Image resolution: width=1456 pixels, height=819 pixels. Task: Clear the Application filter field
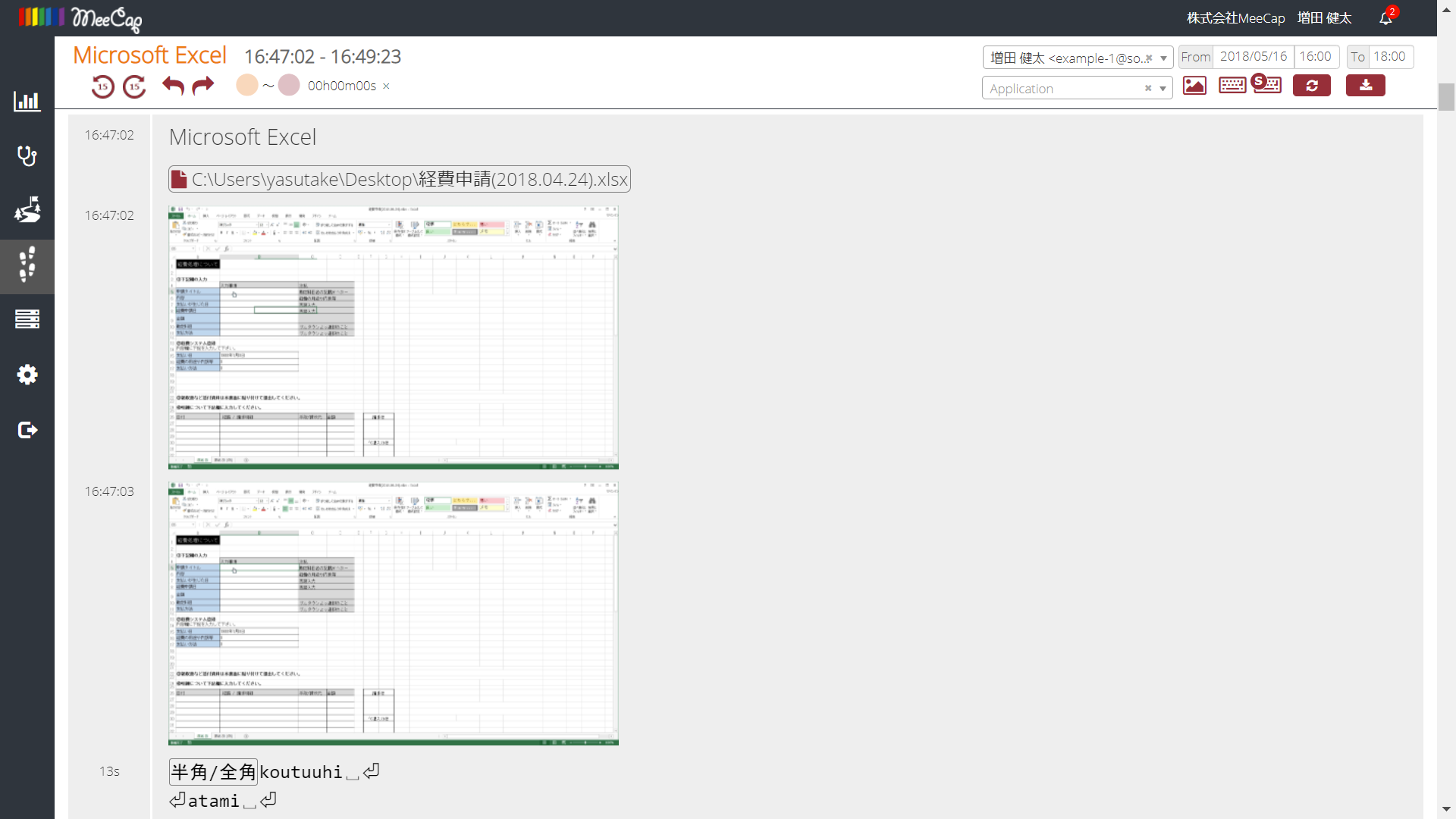(1148, 89)
